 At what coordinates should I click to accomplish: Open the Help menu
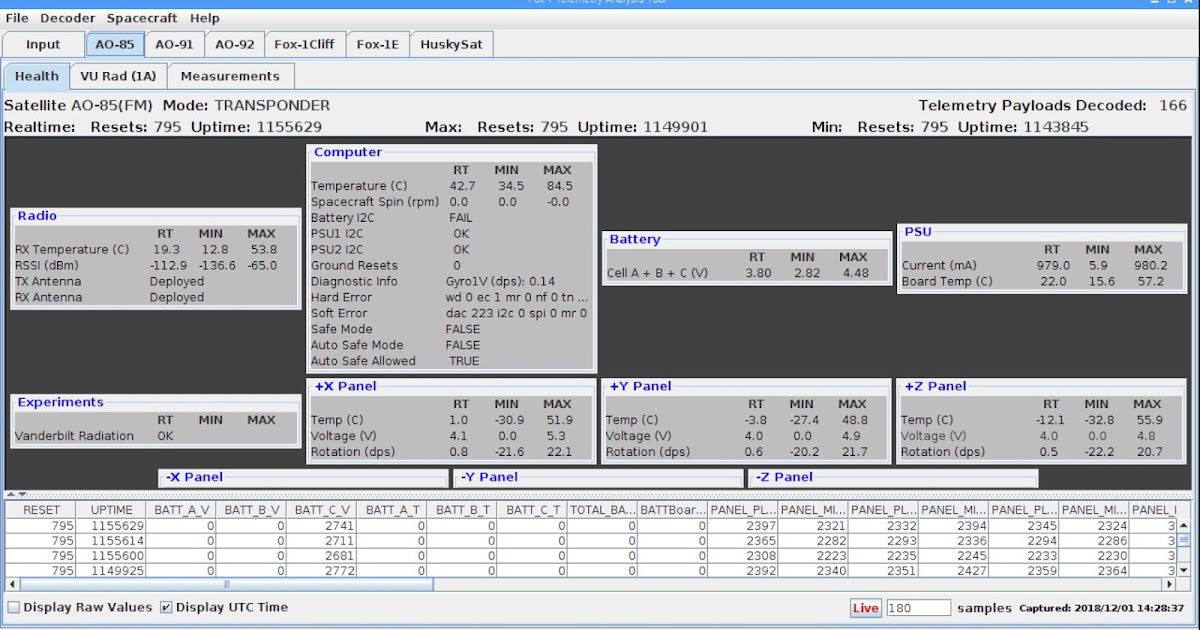pos(205,17)
